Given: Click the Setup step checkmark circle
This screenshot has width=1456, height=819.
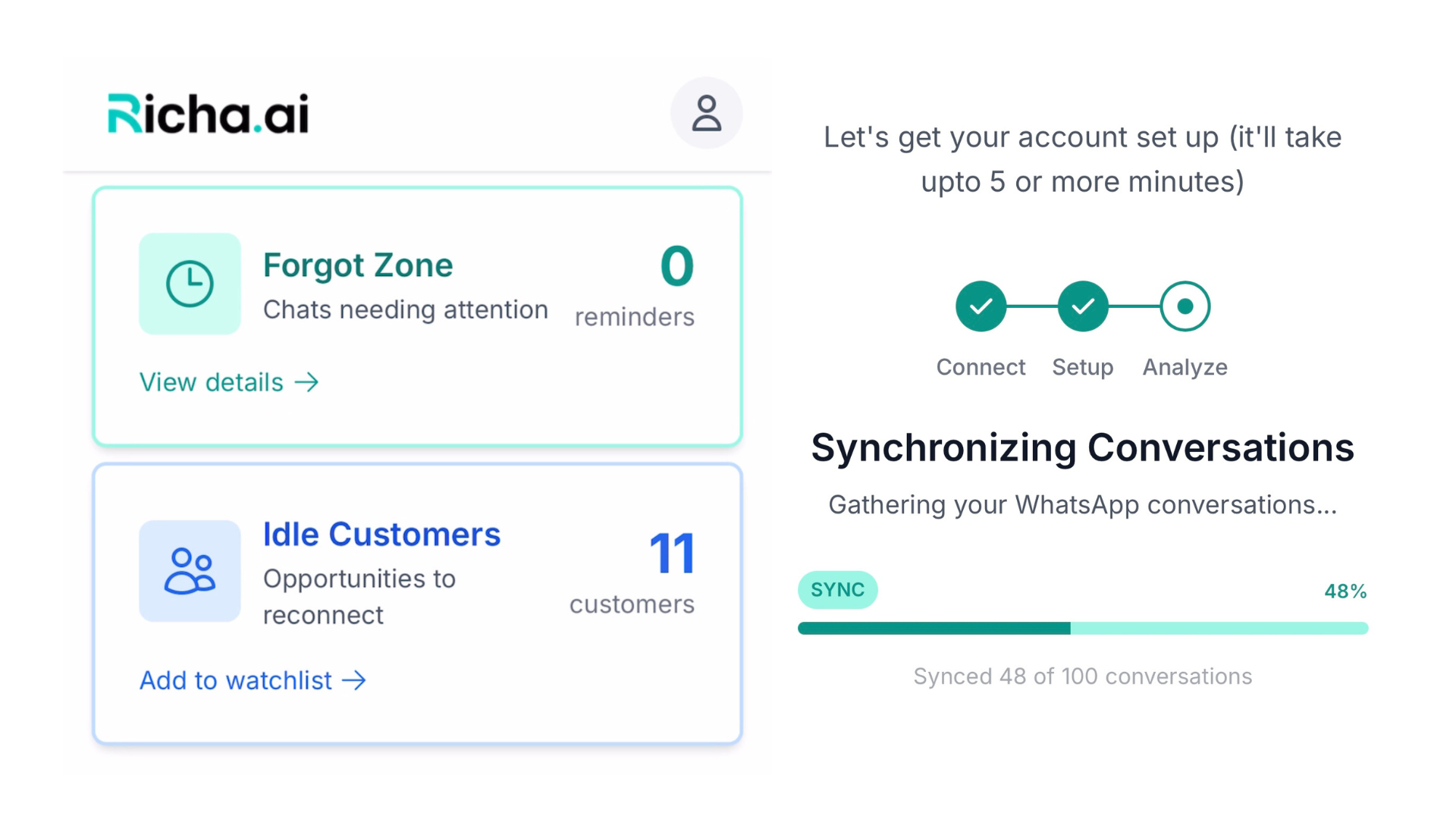Looking at the screenshot, I should 1082,306.
